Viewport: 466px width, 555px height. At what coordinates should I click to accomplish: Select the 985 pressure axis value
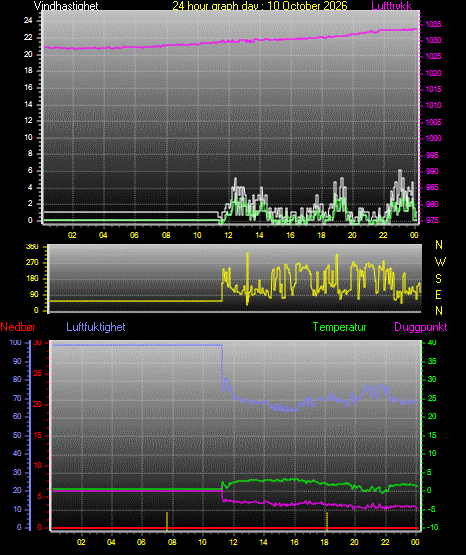pos(432,187)
